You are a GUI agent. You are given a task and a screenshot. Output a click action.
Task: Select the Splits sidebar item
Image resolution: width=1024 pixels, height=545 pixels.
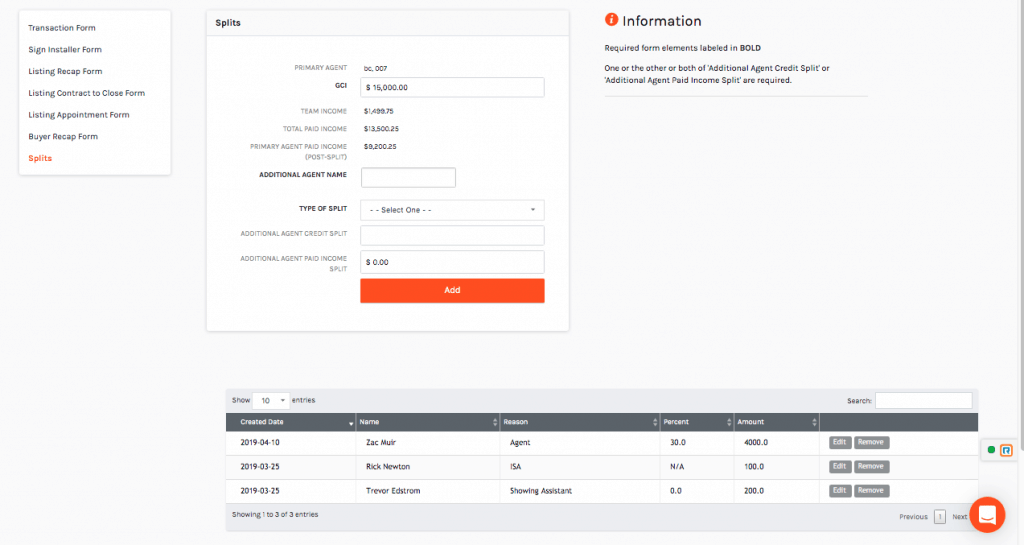click(x=40, y=158)
